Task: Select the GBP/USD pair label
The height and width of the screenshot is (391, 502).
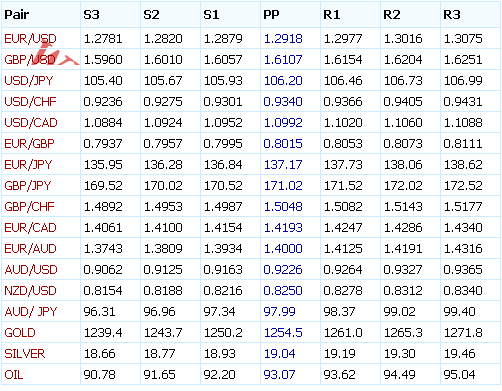Action: tap(30, 60)
